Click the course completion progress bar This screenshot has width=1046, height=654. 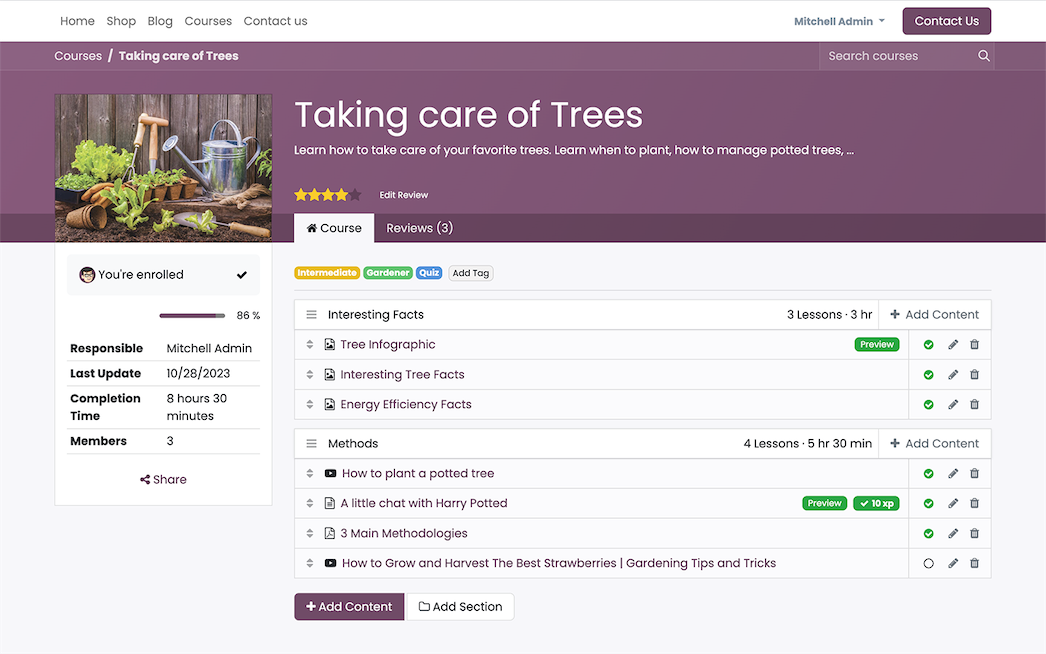tap(192, 315)
